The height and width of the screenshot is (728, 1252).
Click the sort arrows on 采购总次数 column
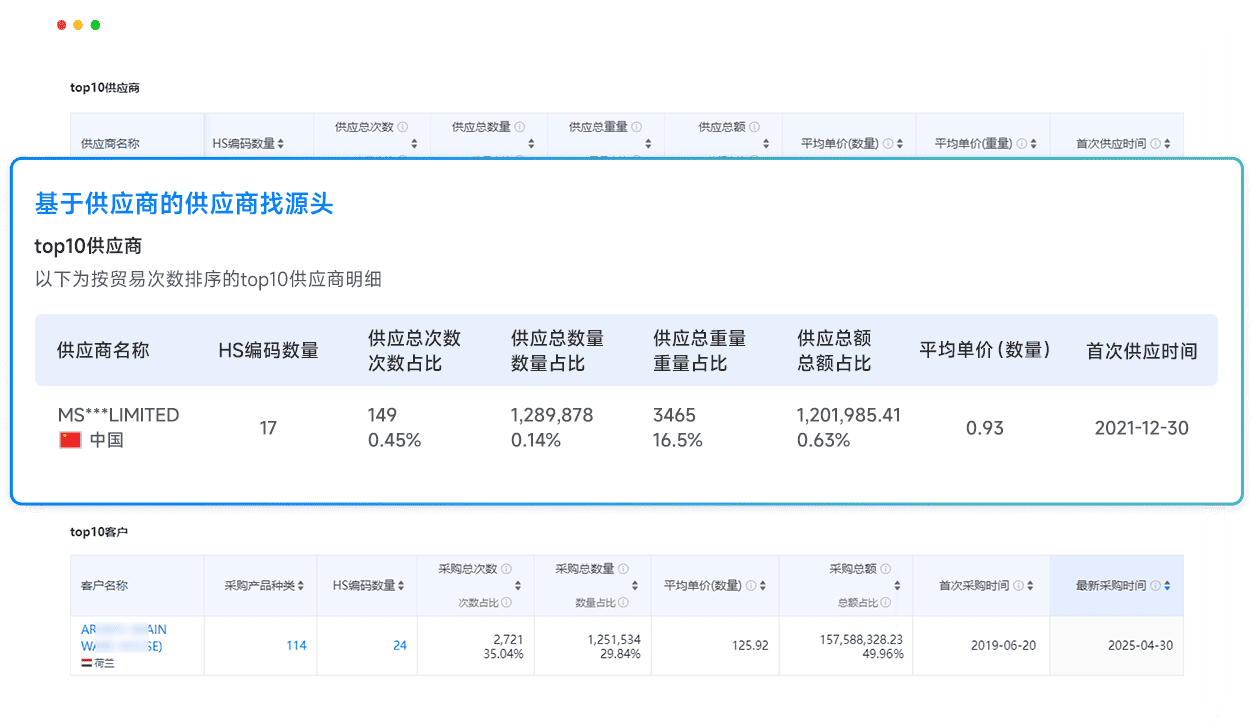[517, 585]
